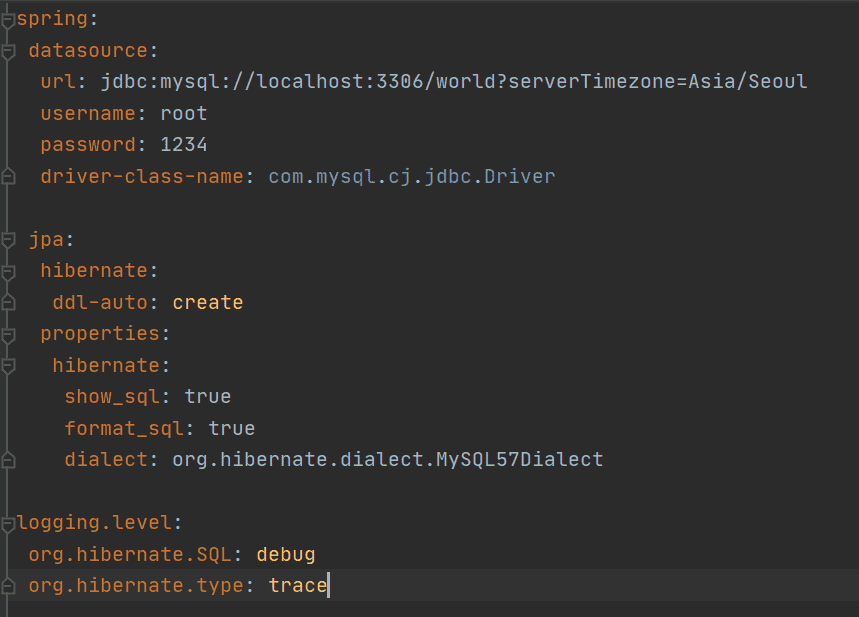
Task: Click the com.mysql.cj.jdbc.Driver value
Action: pos(412,177)
